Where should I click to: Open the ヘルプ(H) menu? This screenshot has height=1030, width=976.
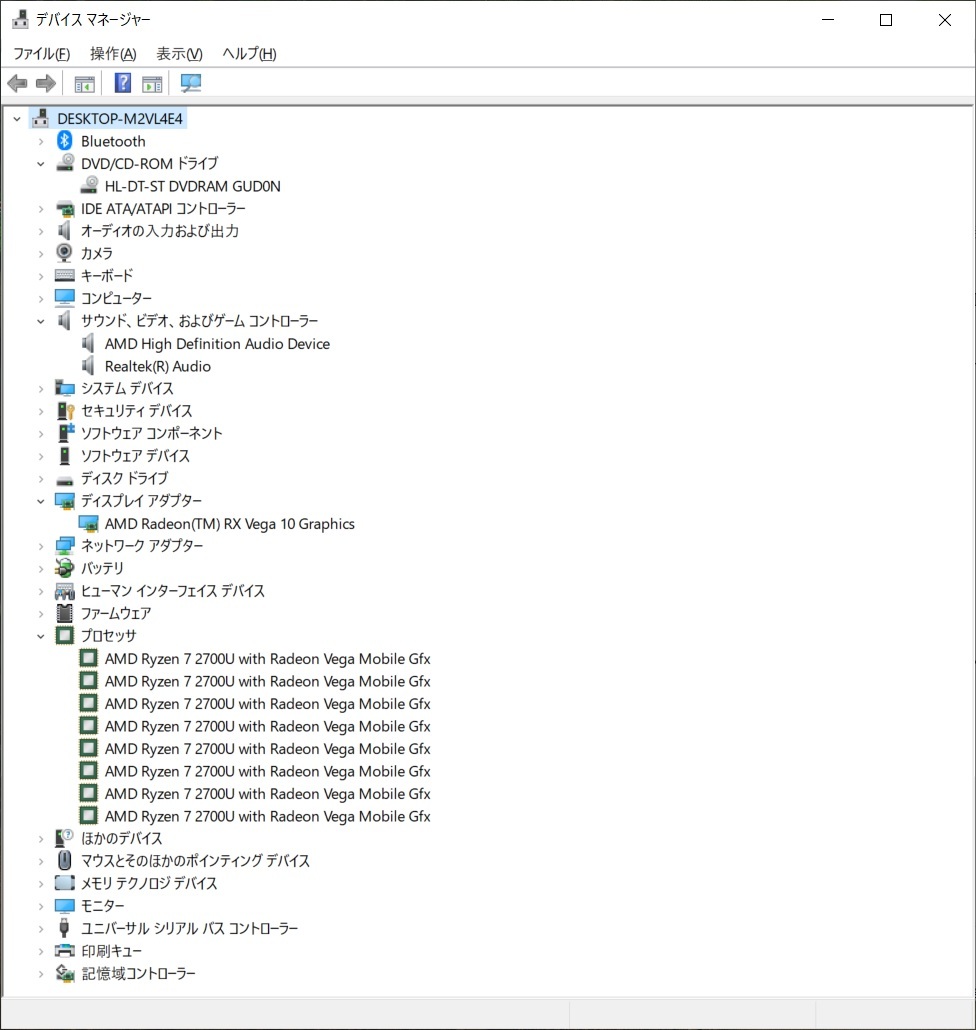pos(249,54)
